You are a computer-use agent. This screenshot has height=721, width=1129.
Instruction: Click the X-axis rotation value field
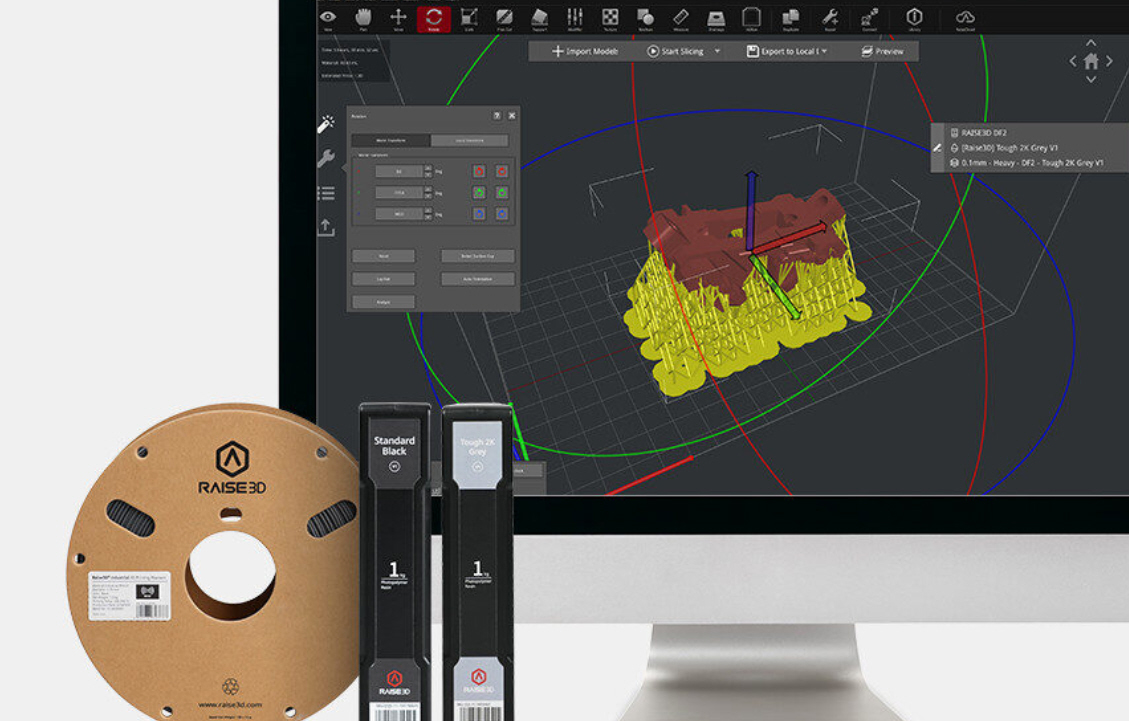click(x=398, y=171)
